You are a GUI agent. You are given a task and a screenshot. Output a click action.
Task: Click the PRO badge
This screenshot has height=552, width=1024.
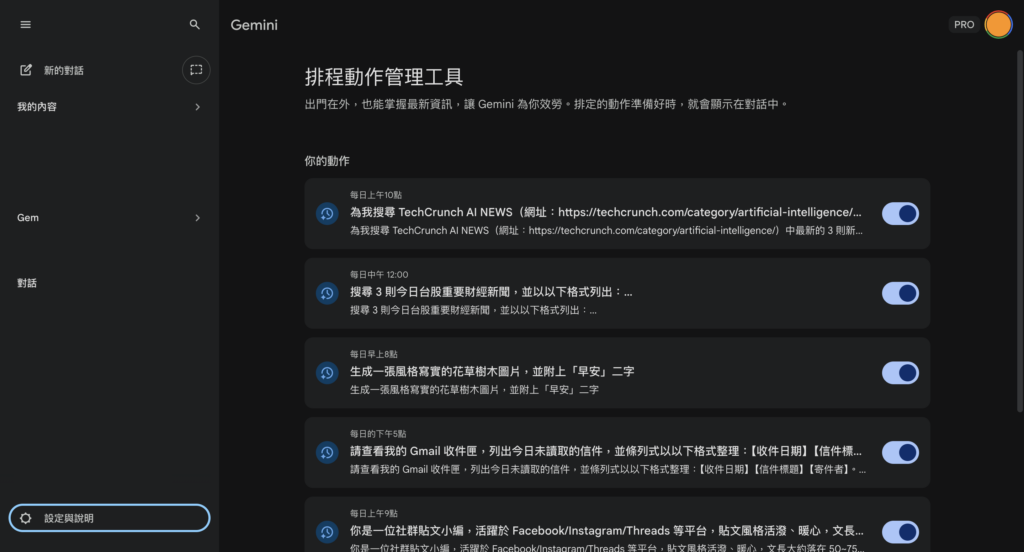click(964, 25)
